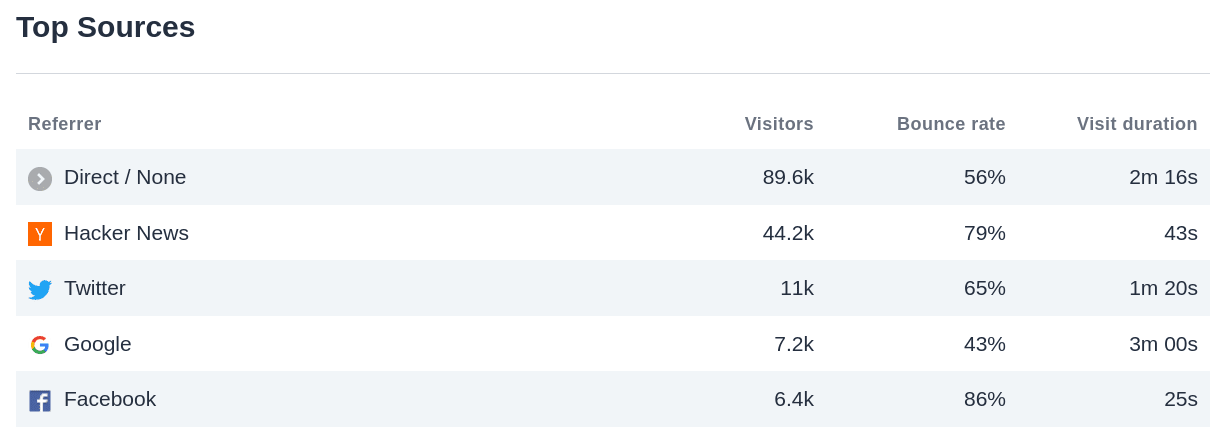The width and height of the screenshot is (1227, 431).
Task: Select the Twitter referrer row label
Action: 95,288
